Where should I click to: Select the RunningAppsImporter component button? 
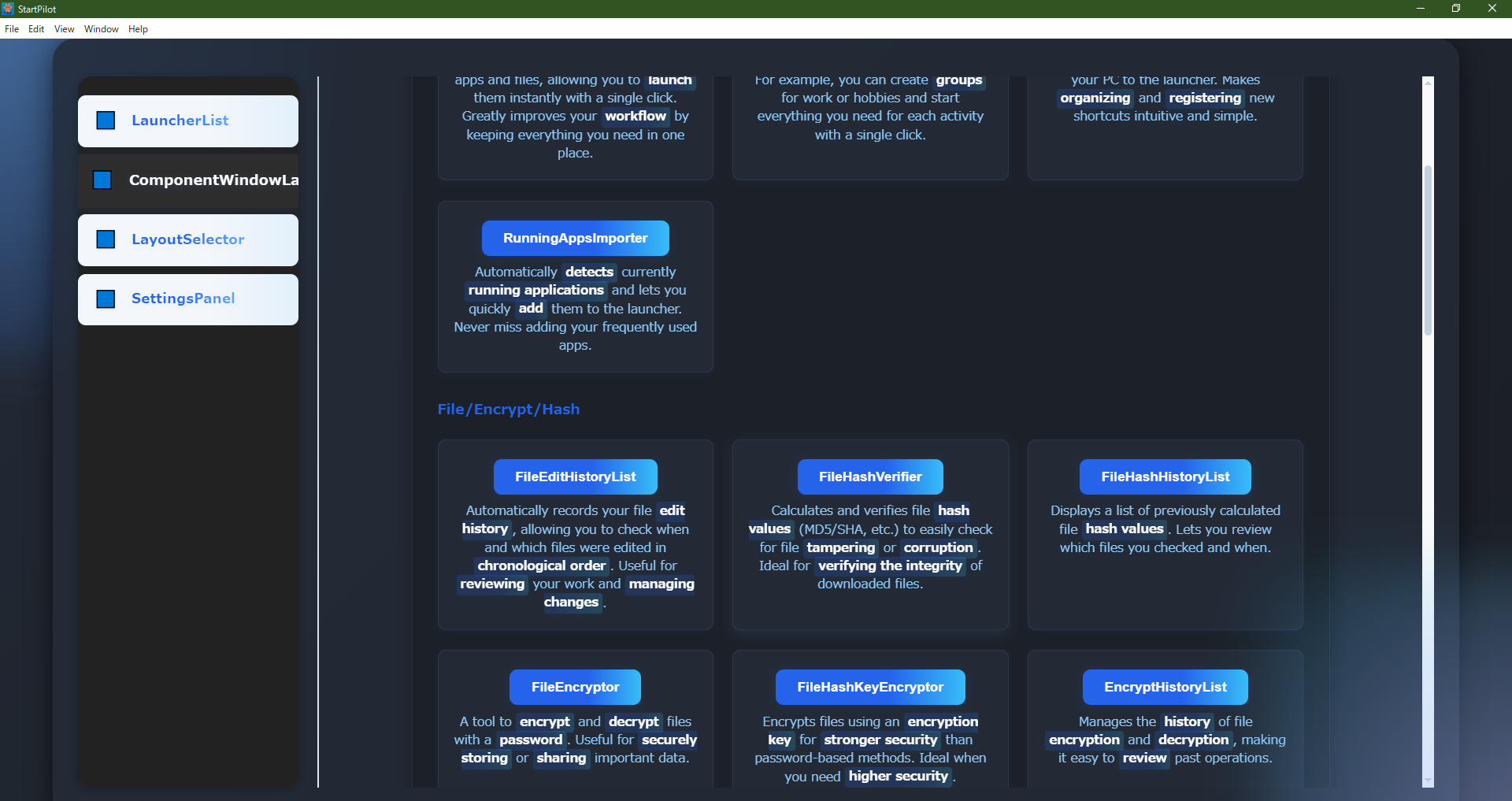pos(575,239)
